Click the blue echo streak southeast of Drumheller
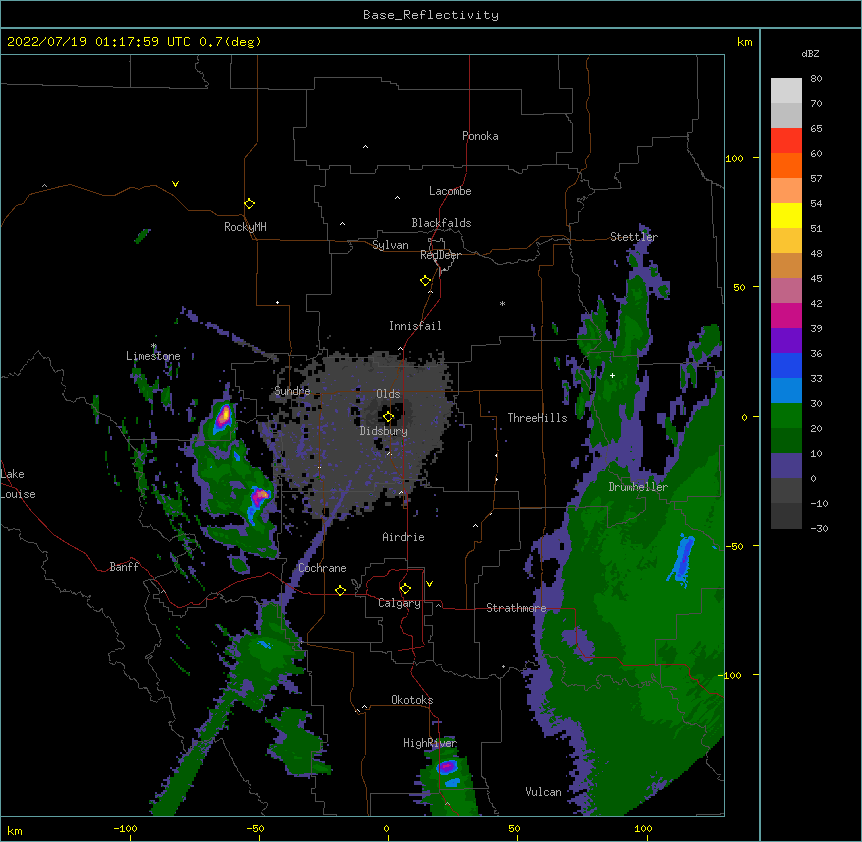This screenshot has width=862, height=842. click(x=682, y=560)
